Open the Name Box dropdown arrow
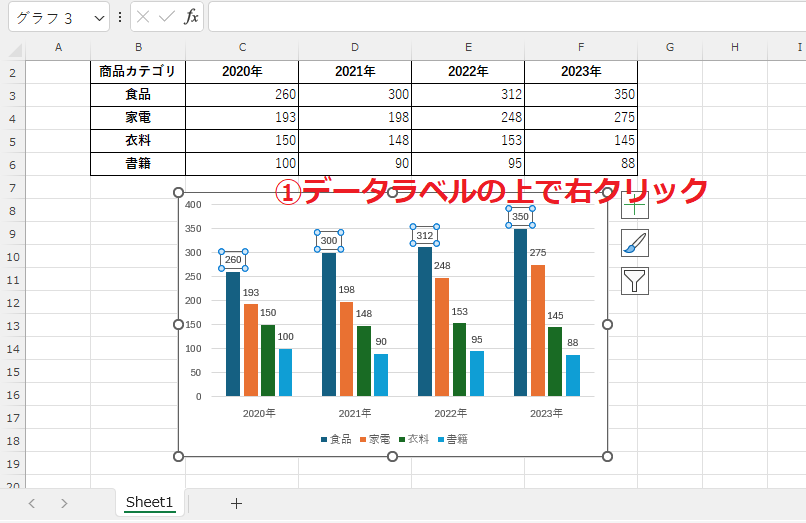Screen dimensions: 806x523 pos(99,19)
